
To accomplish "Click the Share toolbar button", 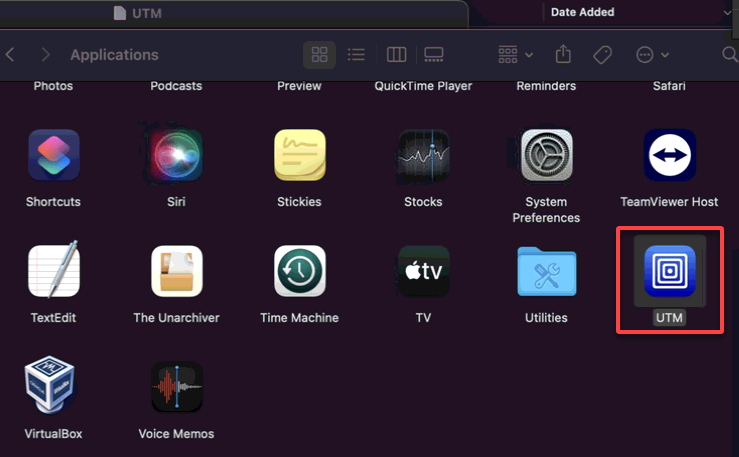I will click(x=564, y=54).
